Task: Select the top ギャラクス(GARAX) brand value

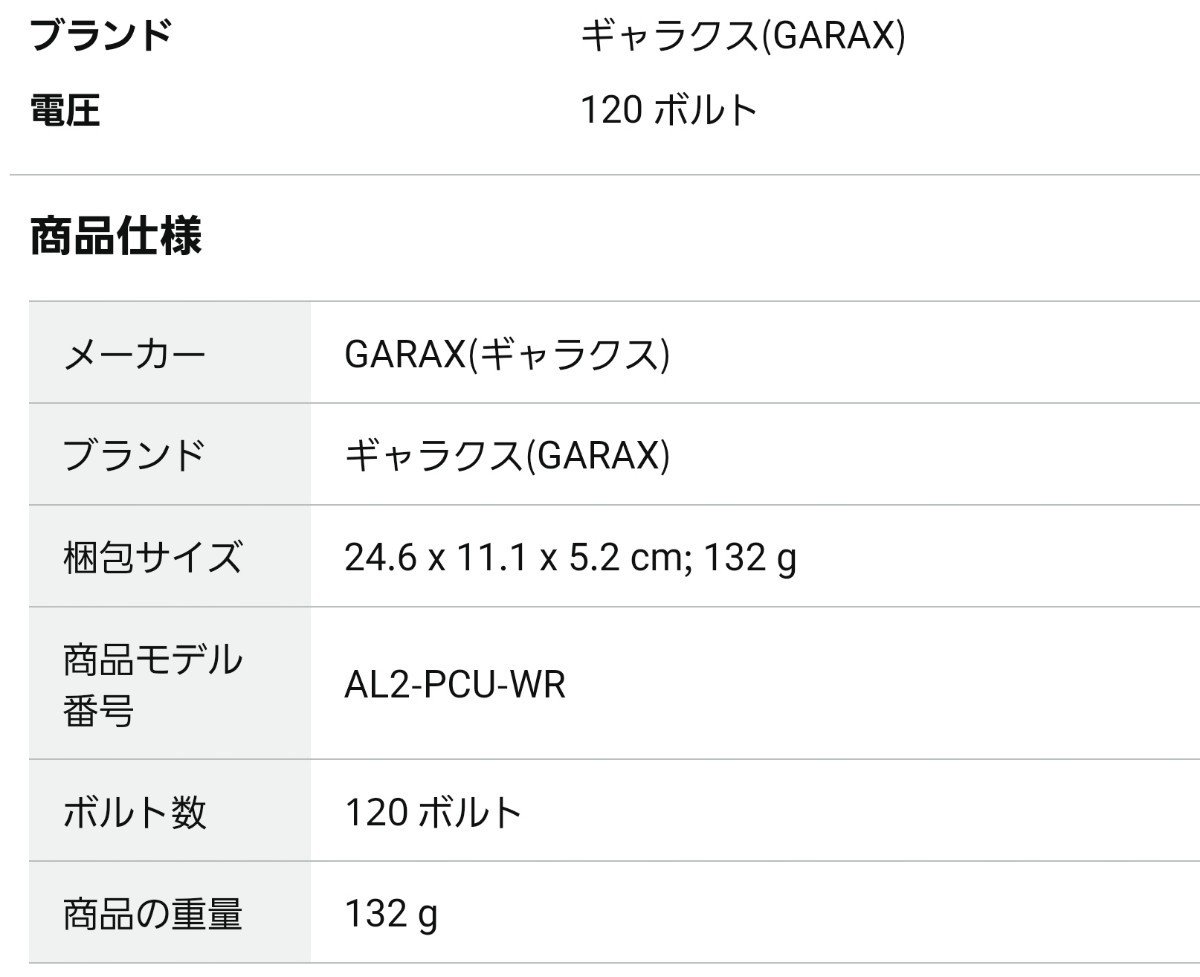Action: point(742,36)
